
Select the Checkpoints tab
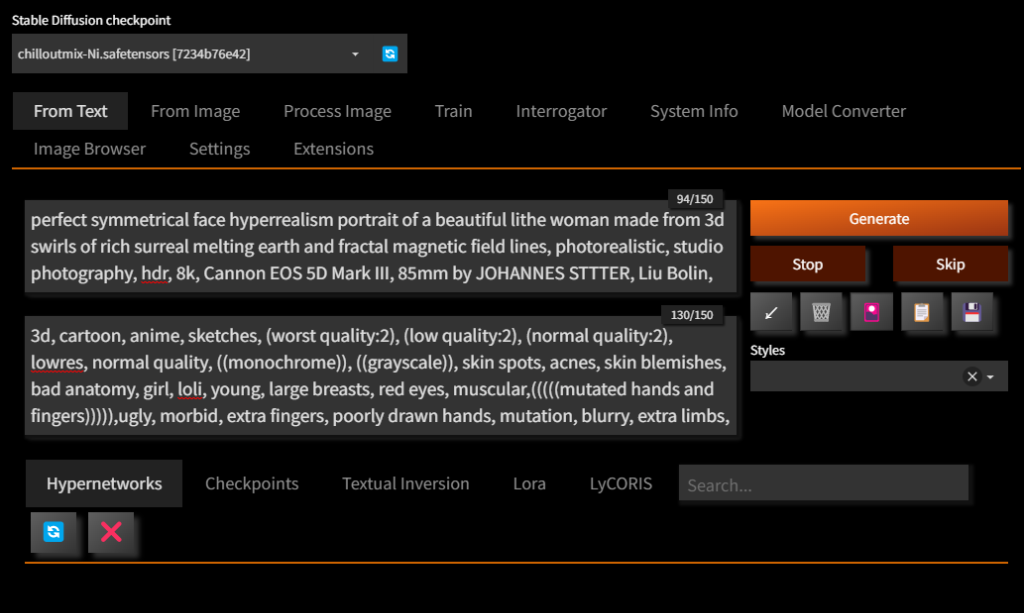click(x=252, y=484)
